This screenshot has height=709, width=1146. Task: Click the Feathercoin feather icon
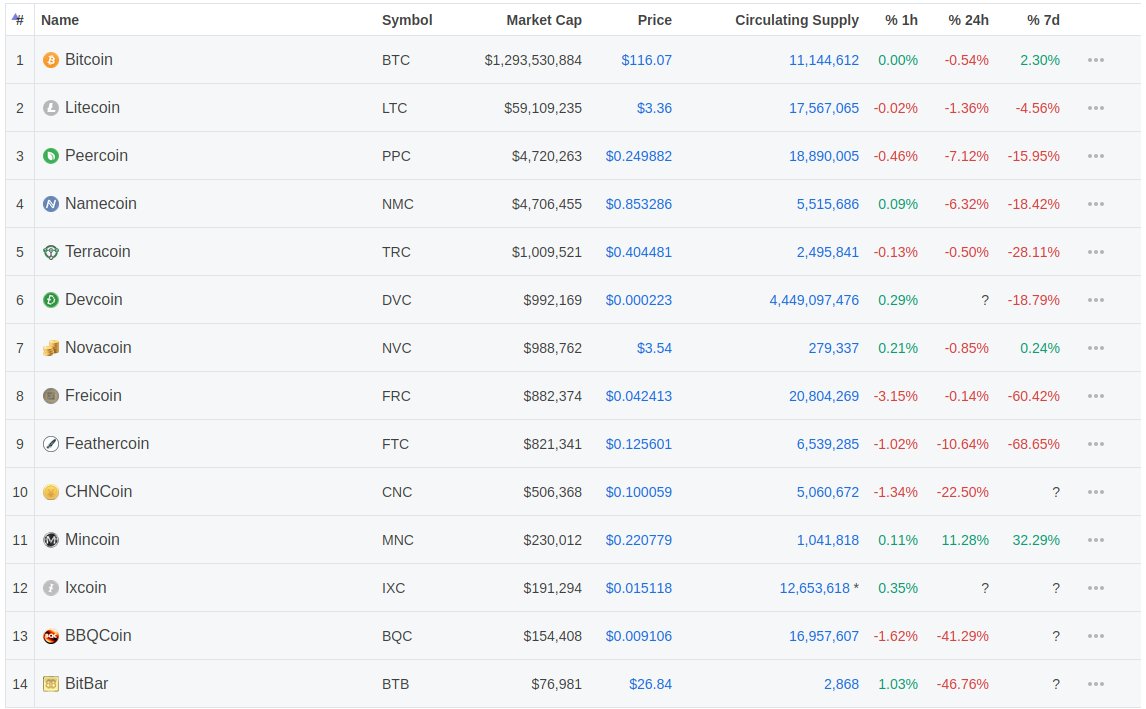coord(50,444)
